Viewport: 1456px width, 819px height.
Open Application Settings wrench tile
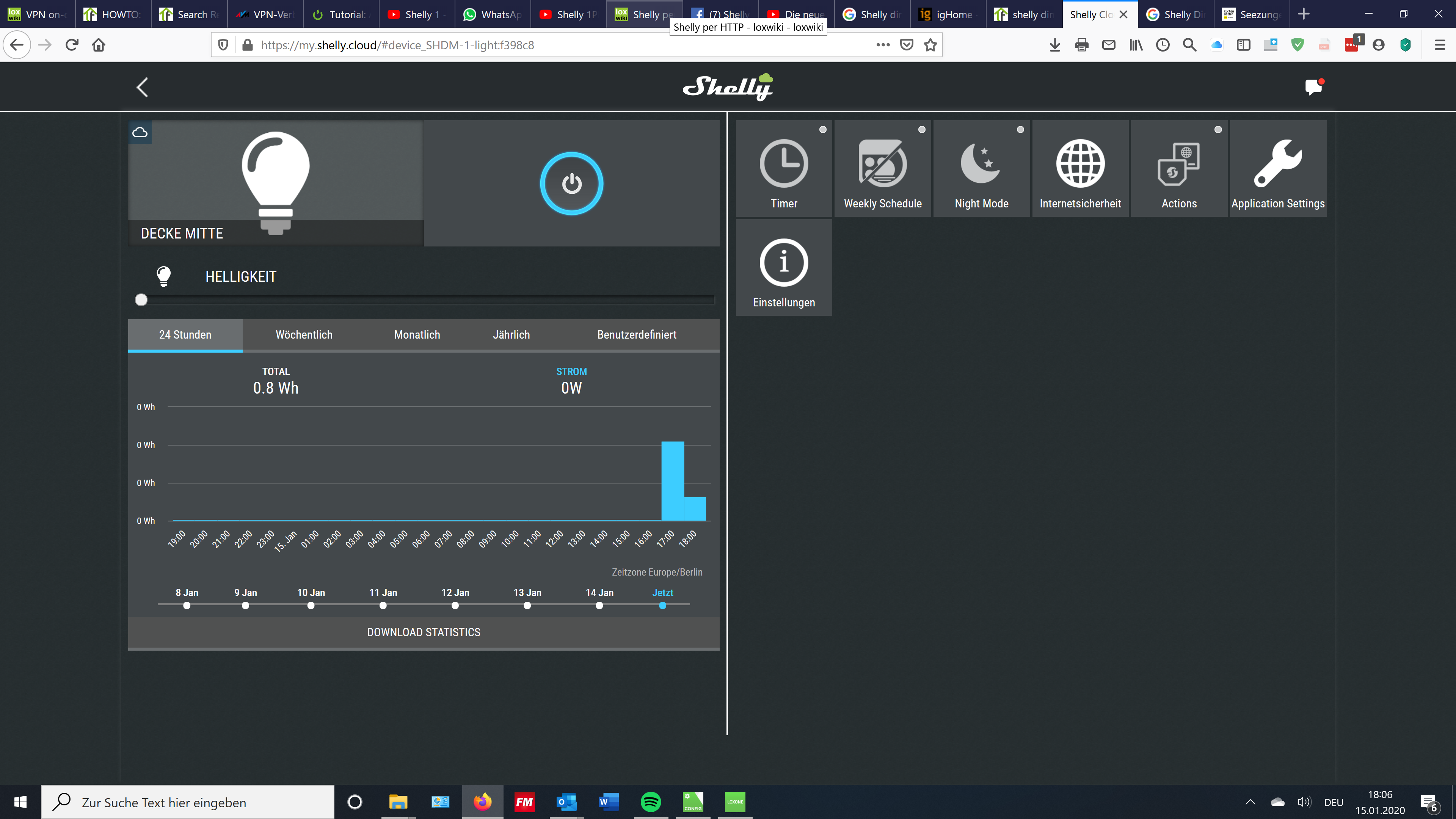[x=1278, y=168]
